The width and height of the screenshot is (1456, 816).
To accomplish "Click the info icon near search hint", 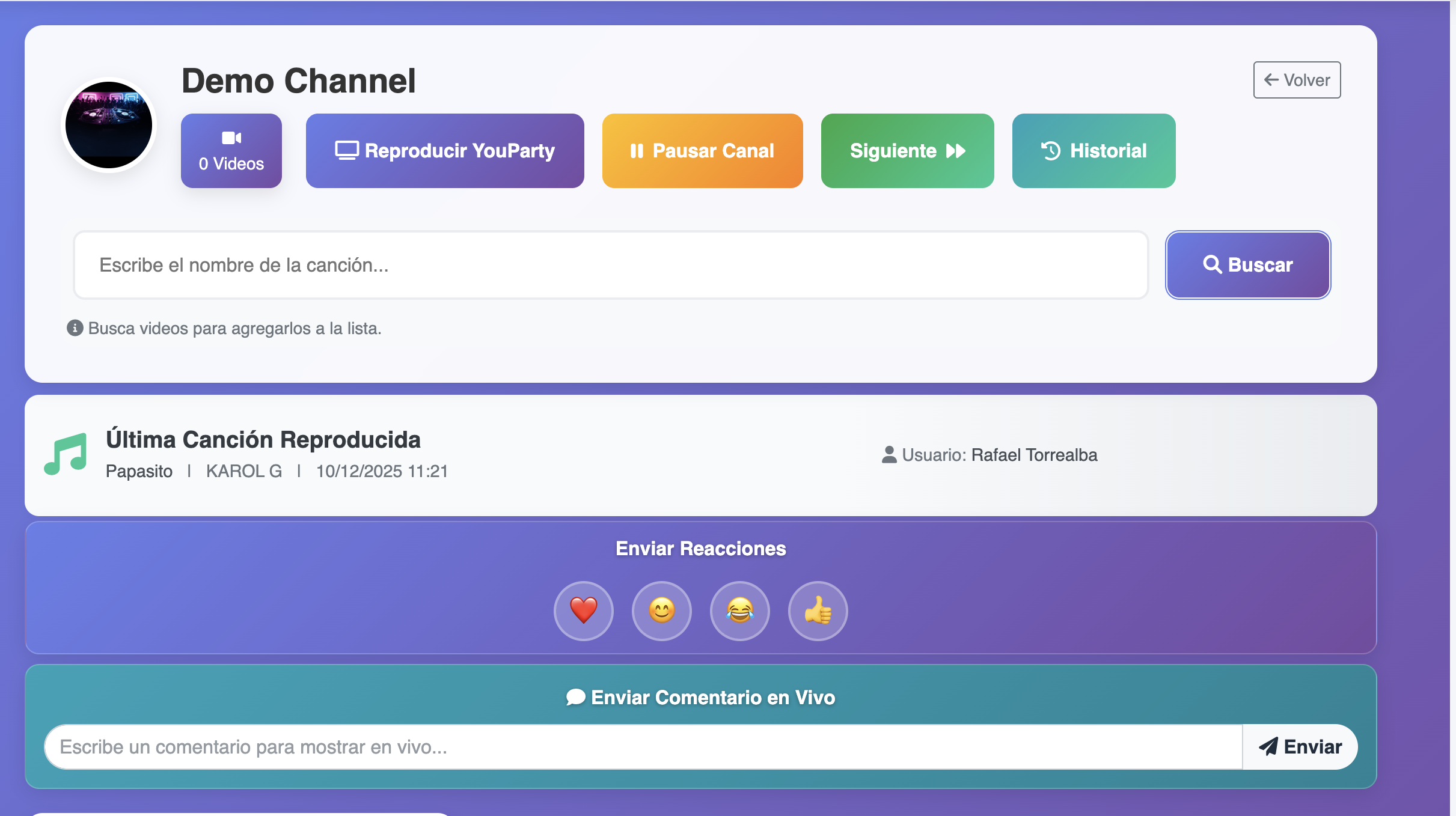I will pos(75,328).
